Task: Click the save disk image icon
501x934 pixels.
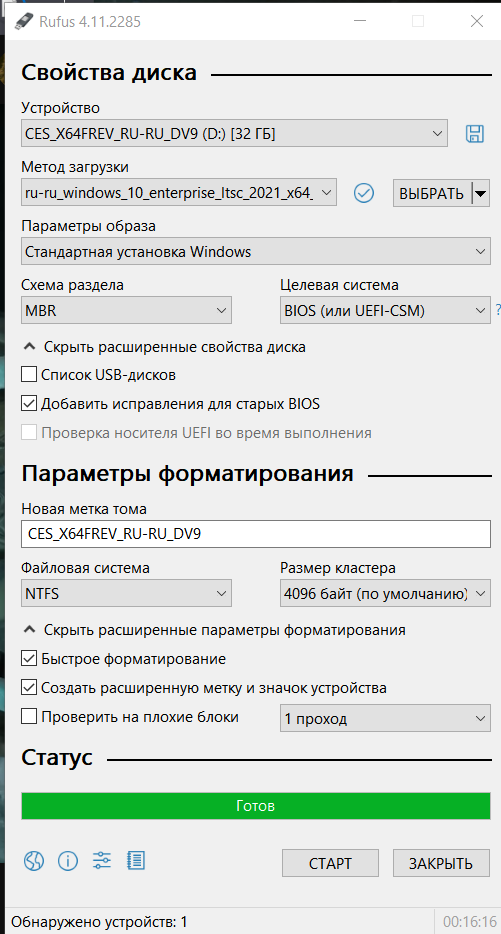Action: (475, 133)
